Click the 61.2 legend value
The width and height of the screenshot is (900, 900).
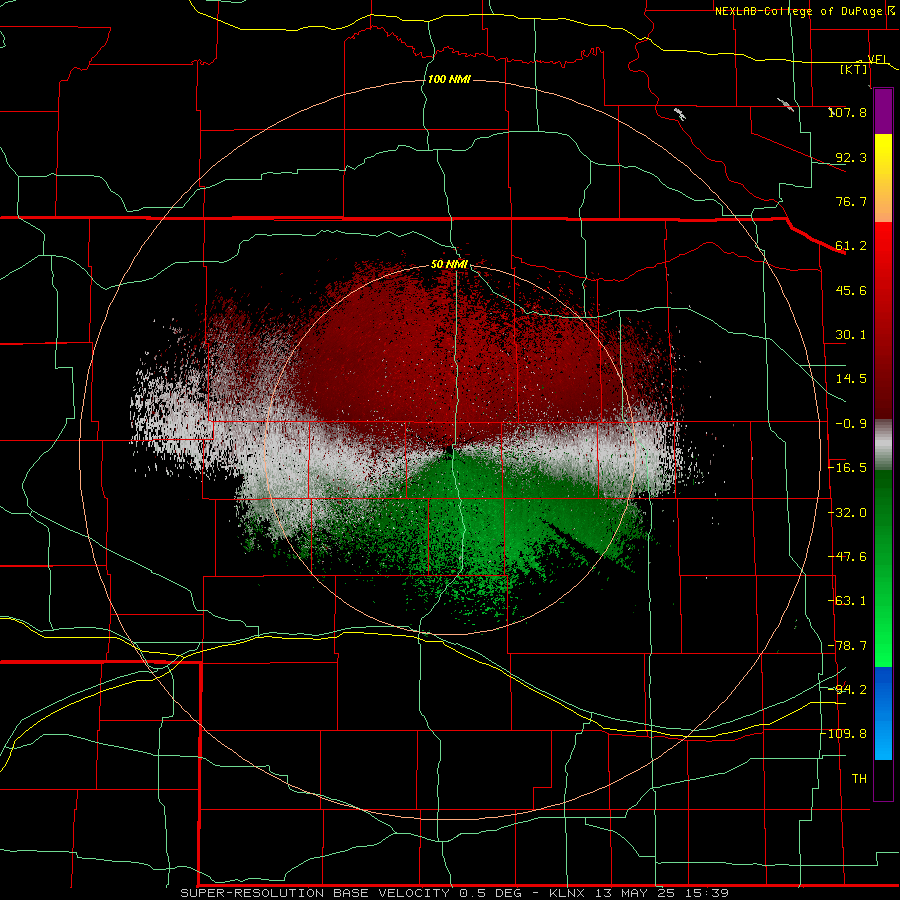tap(851, 246)
